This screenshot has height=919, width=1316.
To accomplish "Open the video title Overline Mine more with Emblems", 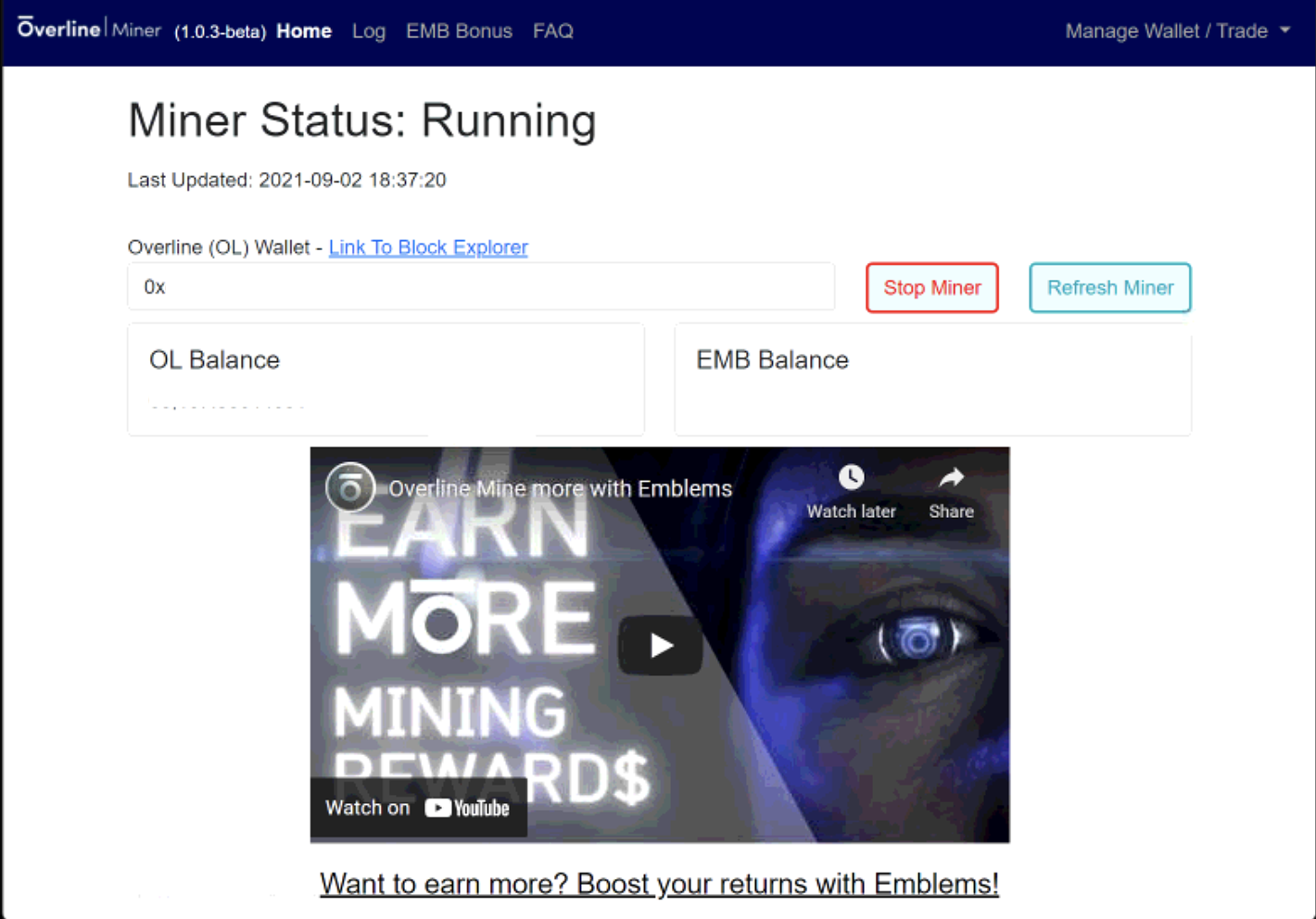I will 560,488.
